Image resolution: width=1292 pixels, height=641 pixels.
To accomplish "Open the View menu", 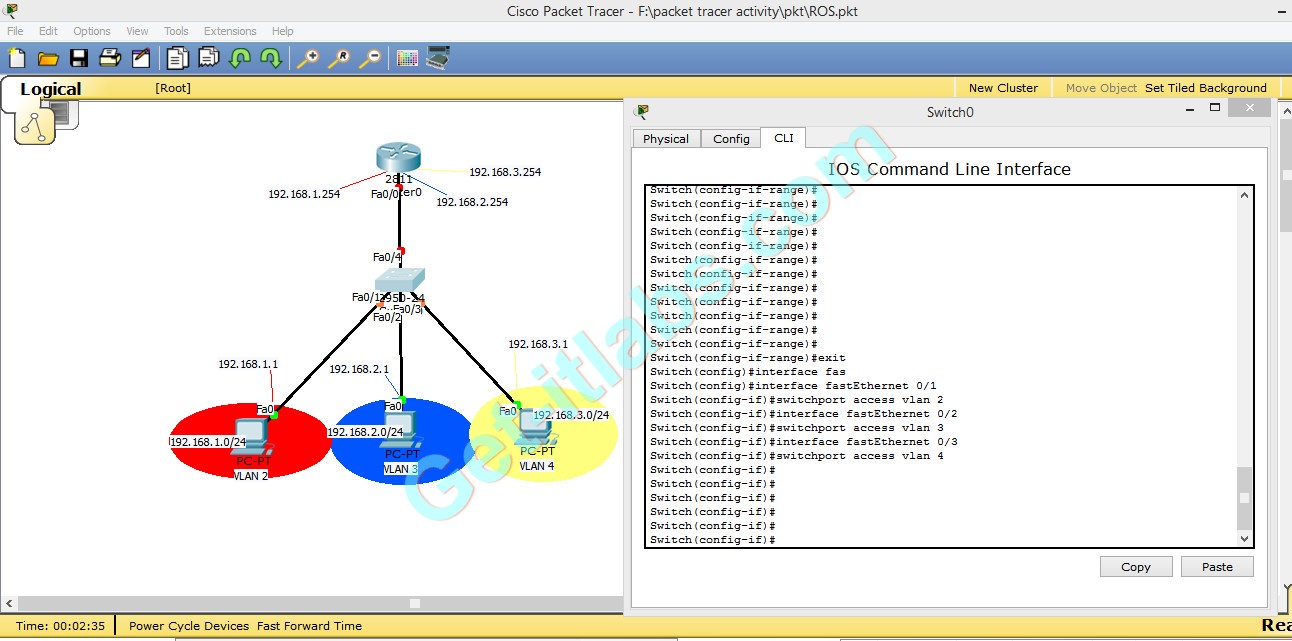I will click(x=138, y=31).
